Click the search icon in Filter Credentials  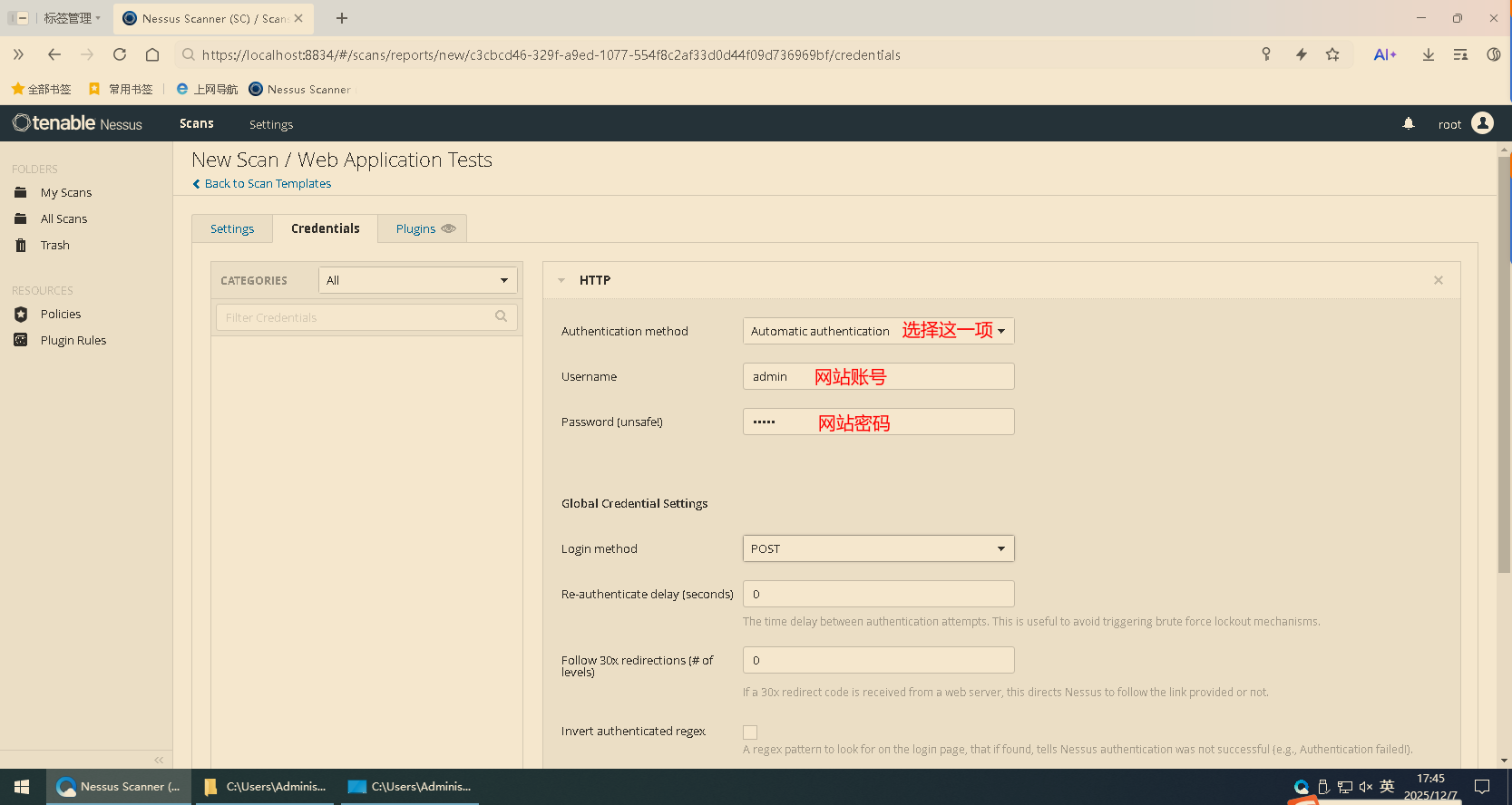pos(501,316)
